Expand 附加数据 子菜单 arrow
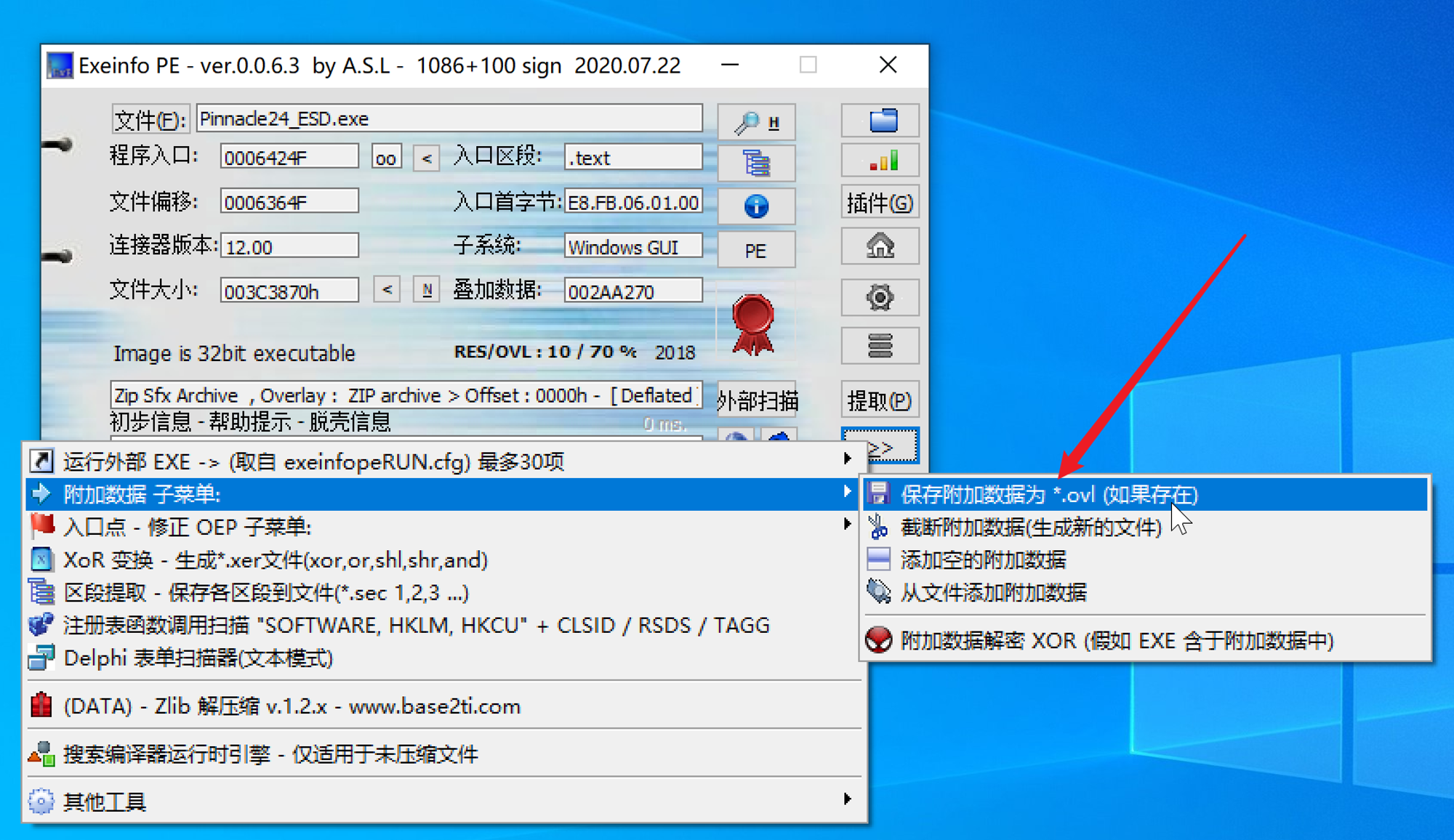Image resolution: width=1454 pixels, height=840 pixels. [x=847, y=492]
